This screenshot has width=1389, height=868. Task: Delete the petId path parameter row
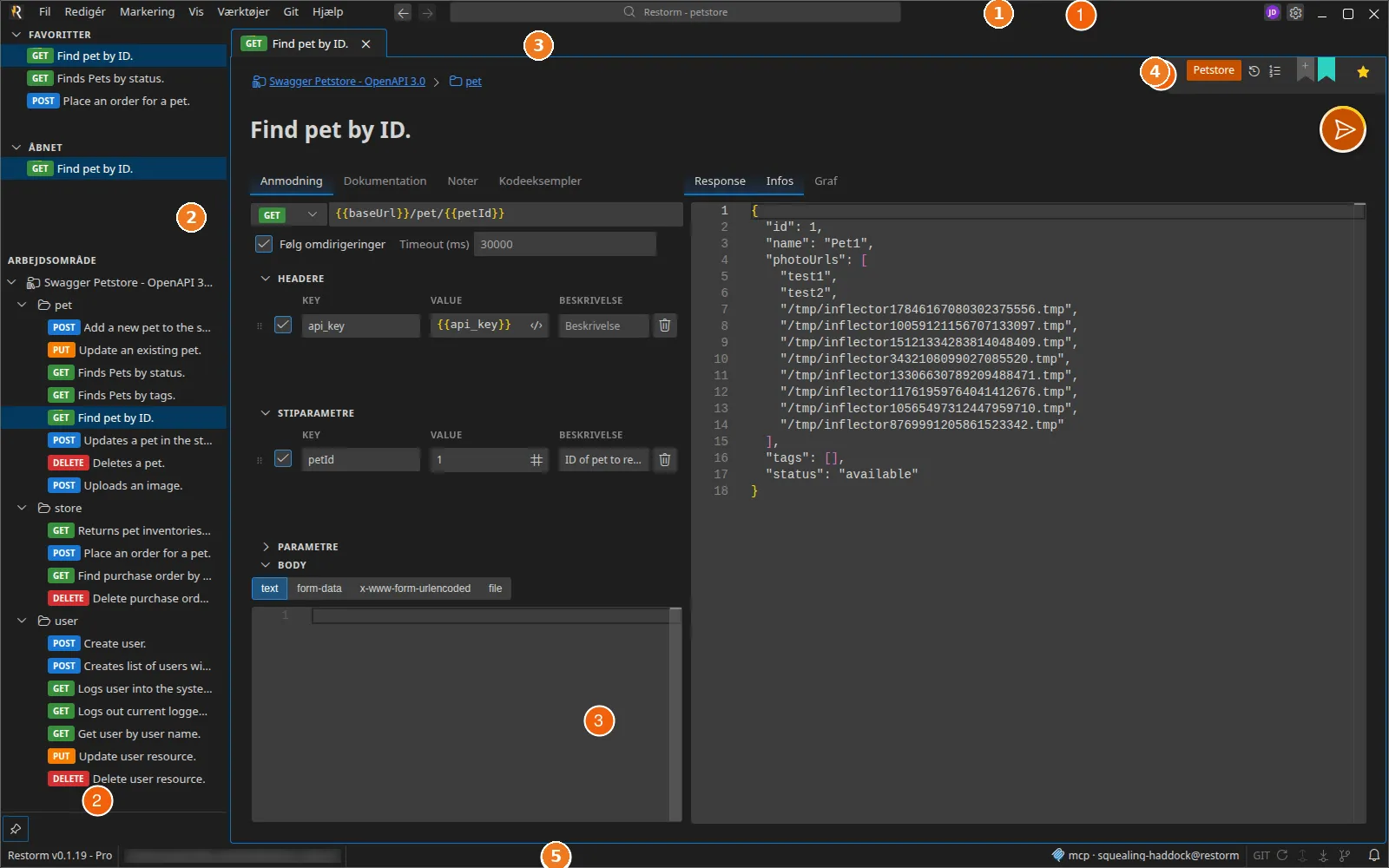pyautogui.click(x=665, y=460)
